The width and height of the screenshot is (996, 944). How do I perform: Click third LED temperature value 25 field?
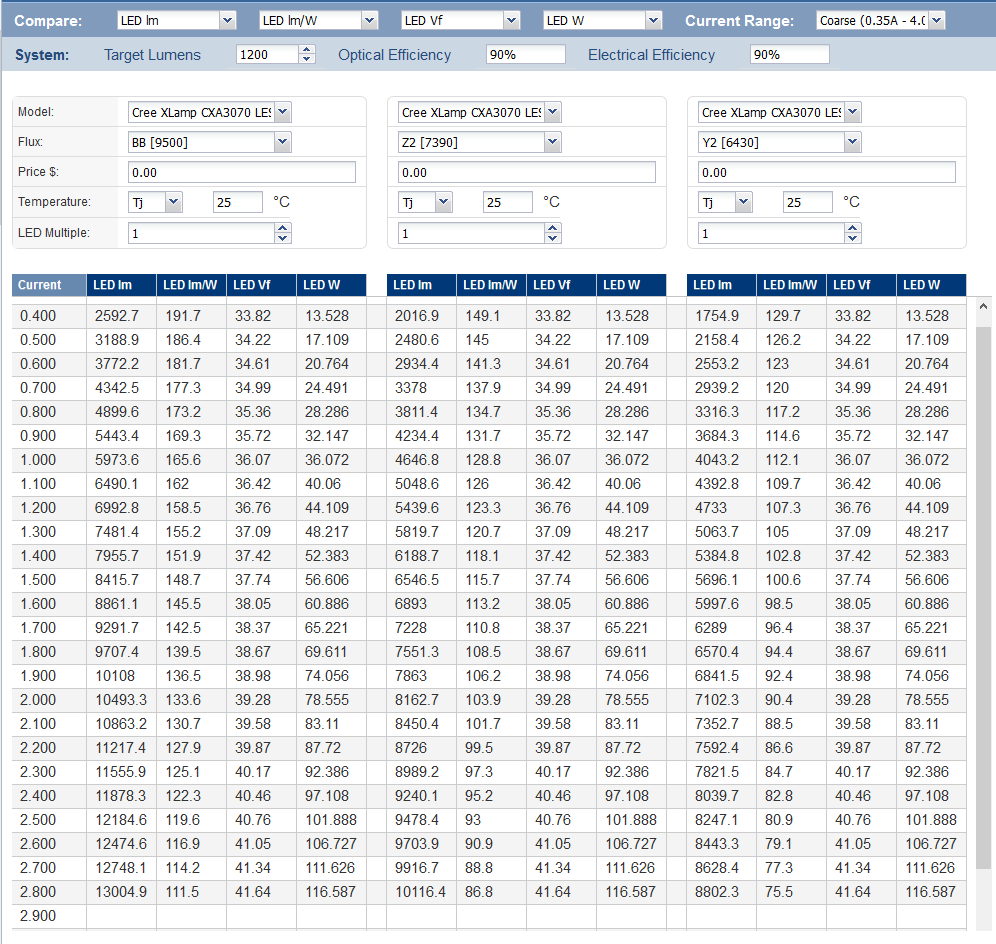[807, 203]
